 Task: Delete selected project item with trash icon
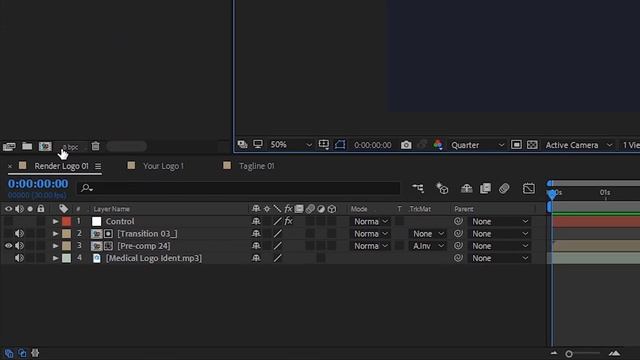(96, 146)
